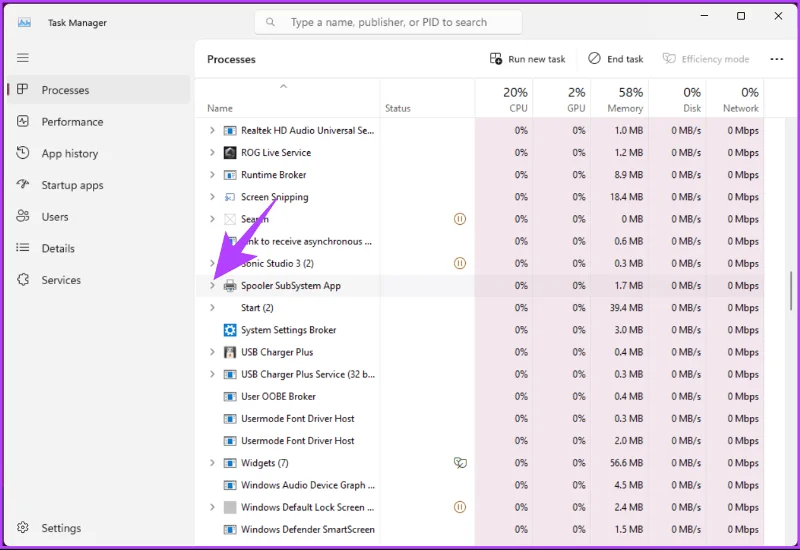Expand the ROG Live Service group
800x550 pixels.
[x=212, y=153]
